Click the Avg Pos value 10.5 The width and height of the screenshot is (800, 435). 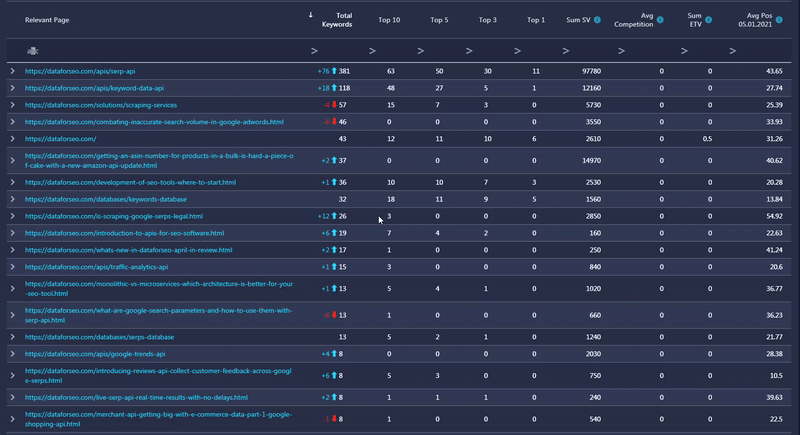776,375
